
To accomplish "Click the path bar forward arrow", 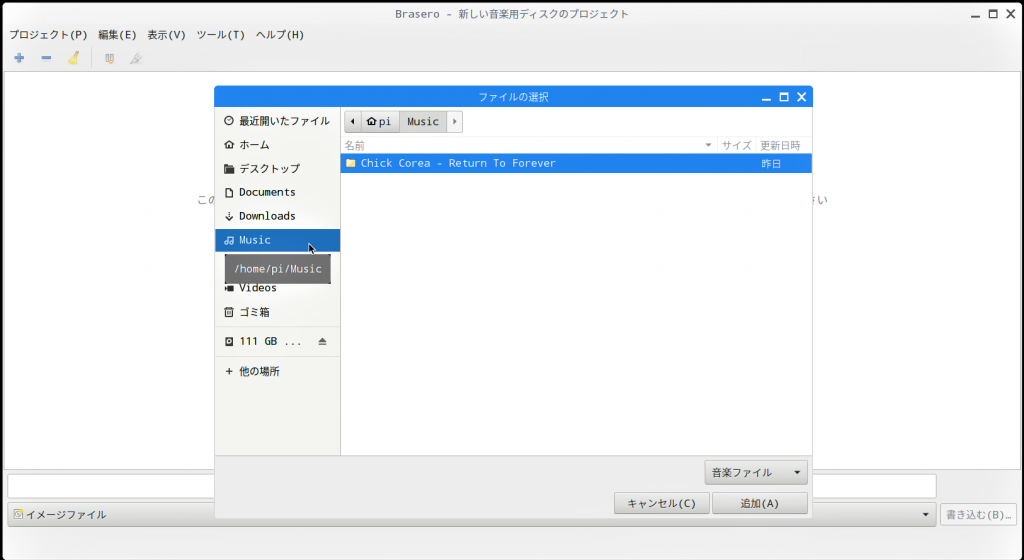I will point(455,121).
